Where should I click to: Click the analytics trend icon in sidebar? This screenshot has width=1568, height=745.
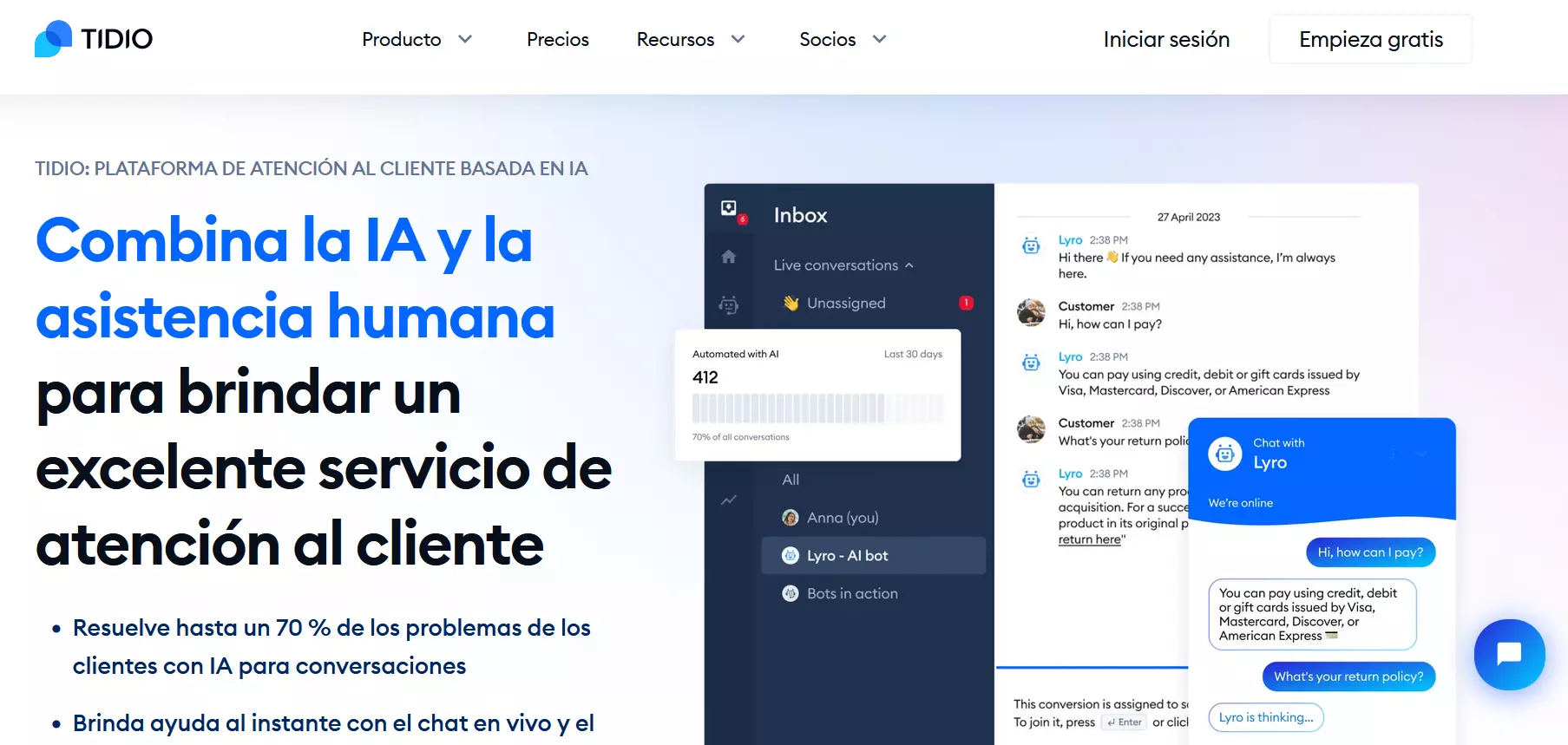[x=729, y=500]
